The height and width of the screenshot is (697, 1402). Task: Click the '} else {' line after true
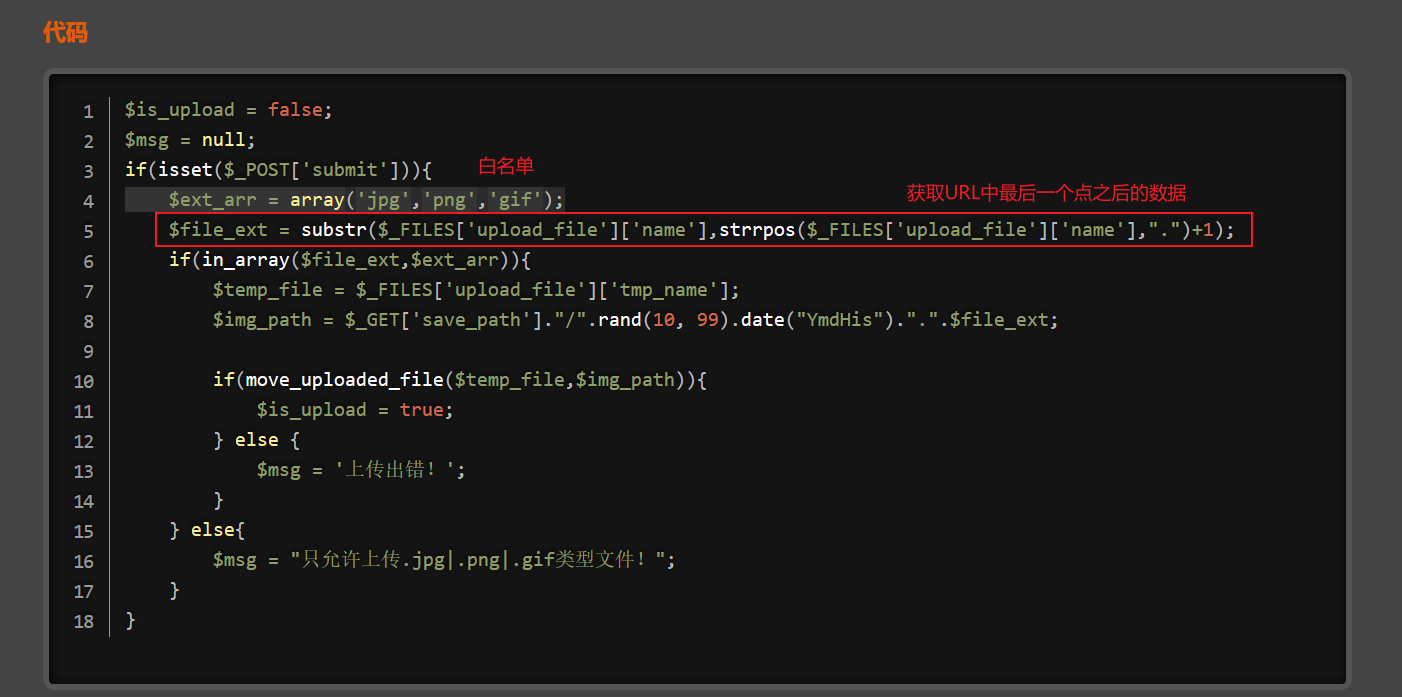point(256,440)
